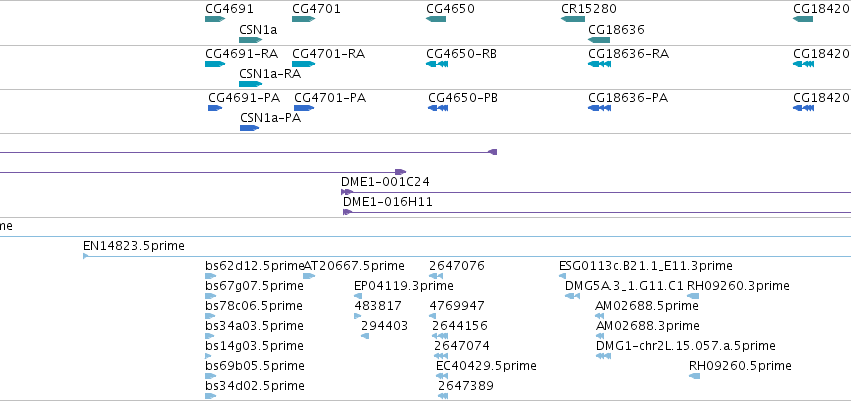Select the CG18636 gene feature

599,40
